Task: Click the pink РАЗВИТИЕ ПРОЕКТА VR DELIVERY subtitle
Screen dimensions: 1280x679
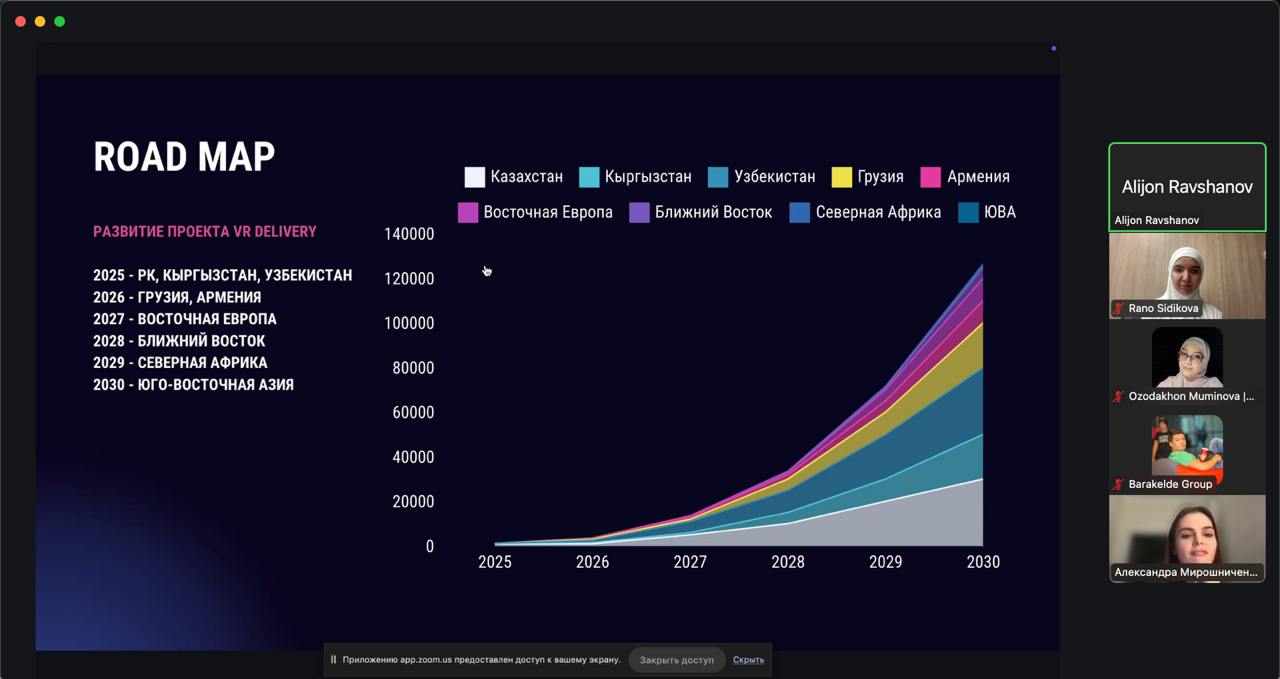Action: [x=205, y=232]
